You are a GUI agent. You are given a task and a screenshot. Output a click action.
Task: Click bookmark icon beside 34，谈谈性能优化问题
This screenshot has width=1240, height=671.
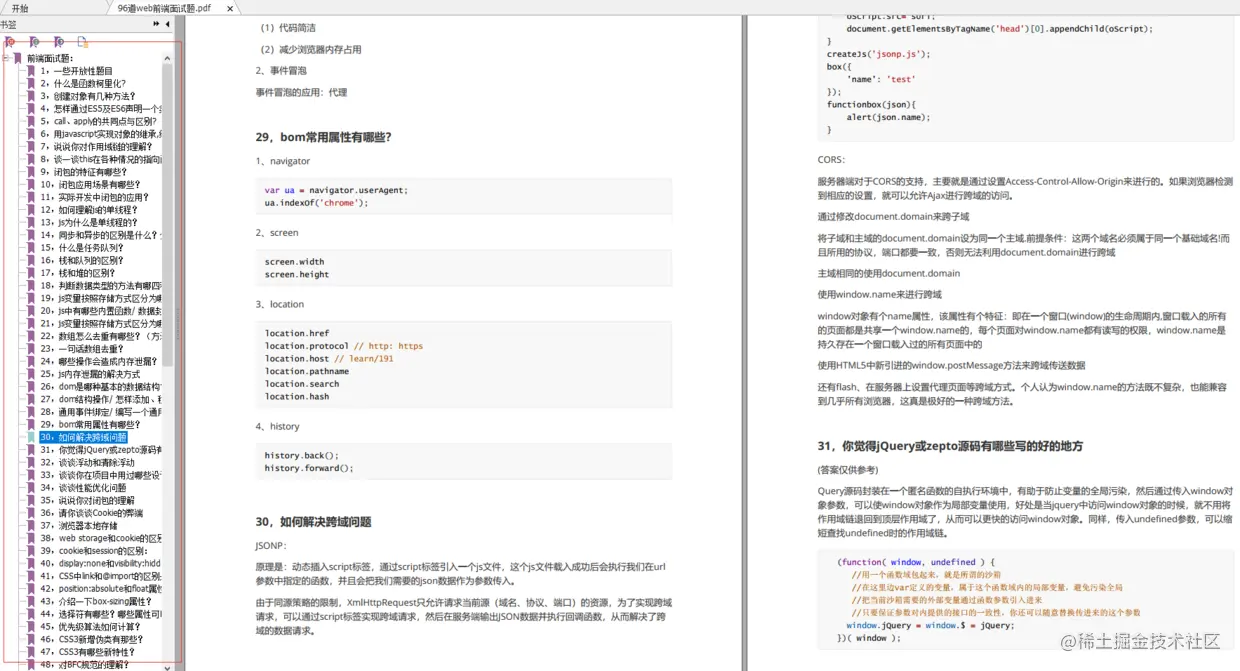coord(31,487)
